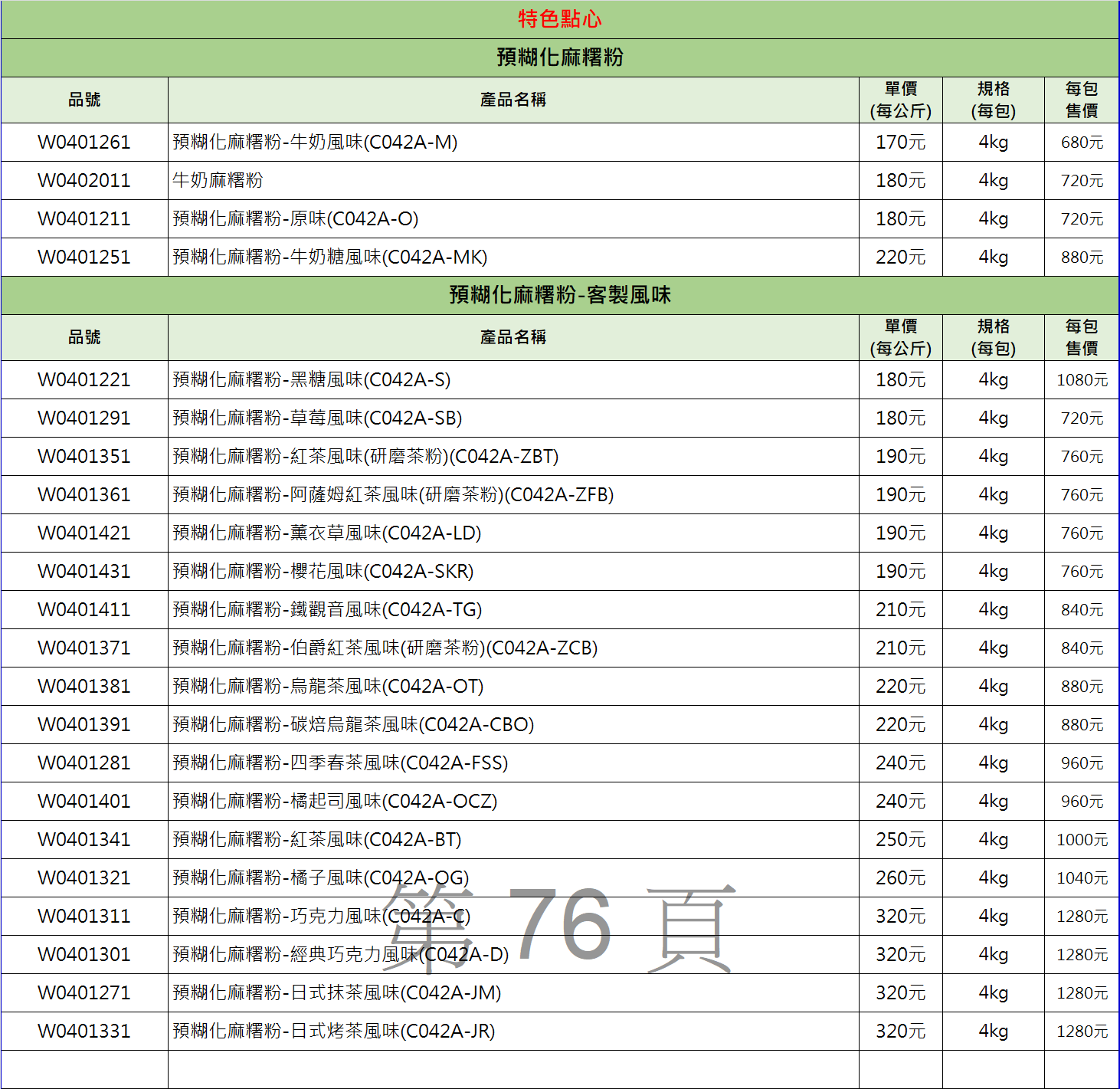Click the 預糊化麻糬粉-客製風味 section header
Image resolution: width=1120 pixels, height=1089 pixels.
tap(559, 295)
